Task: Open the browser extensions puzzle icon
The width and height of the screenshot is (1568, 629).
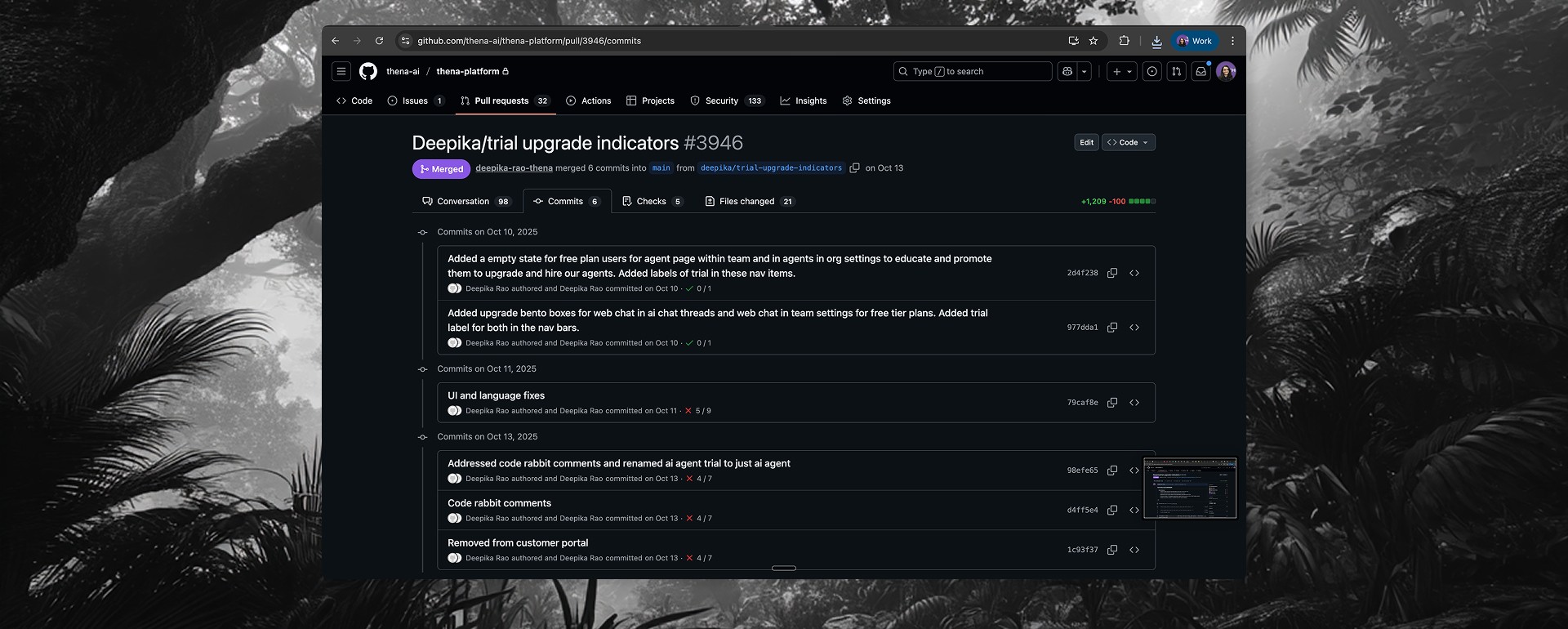Action: (1124, 41)
